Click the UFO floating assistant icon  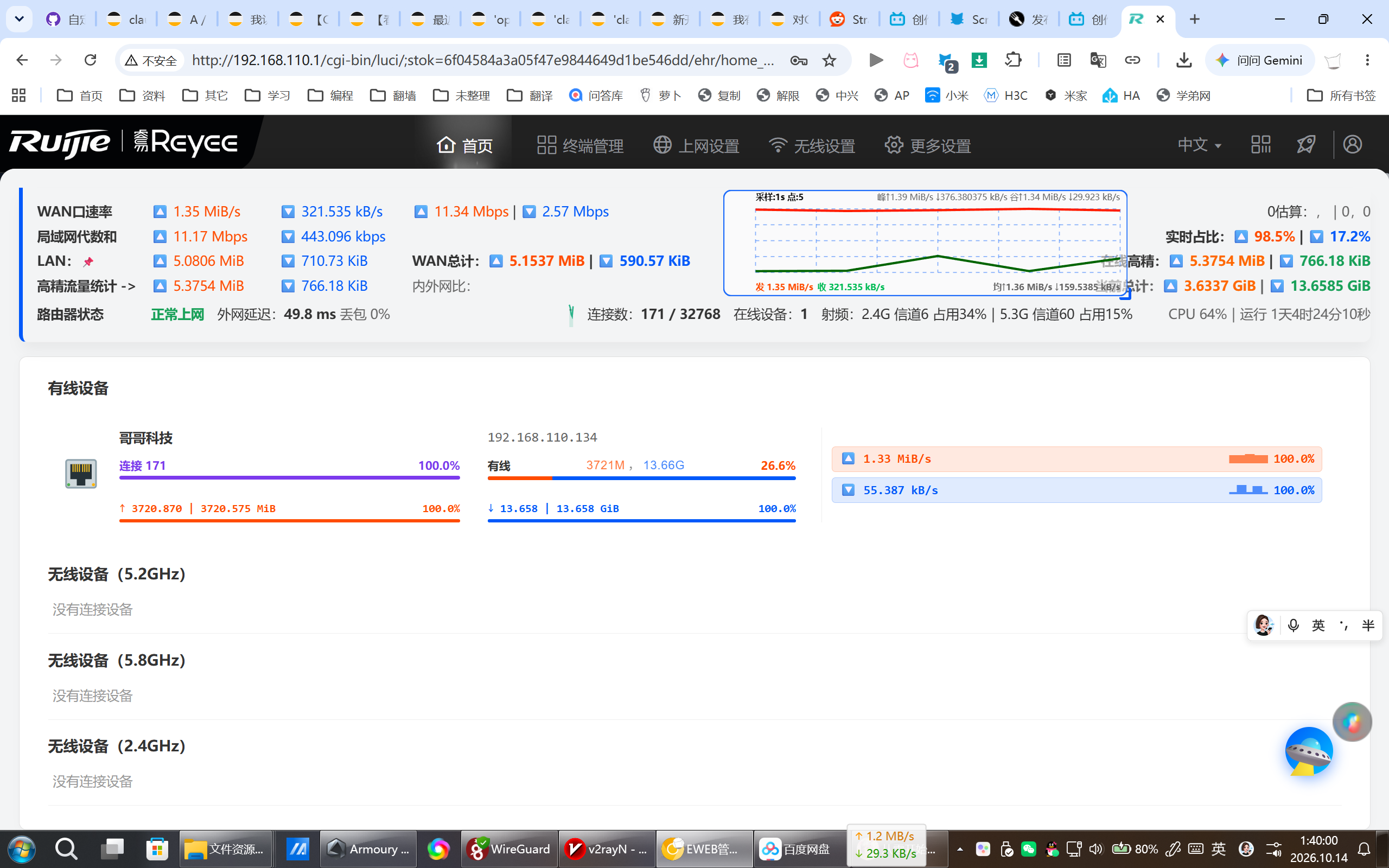(x=1309, y=751)
